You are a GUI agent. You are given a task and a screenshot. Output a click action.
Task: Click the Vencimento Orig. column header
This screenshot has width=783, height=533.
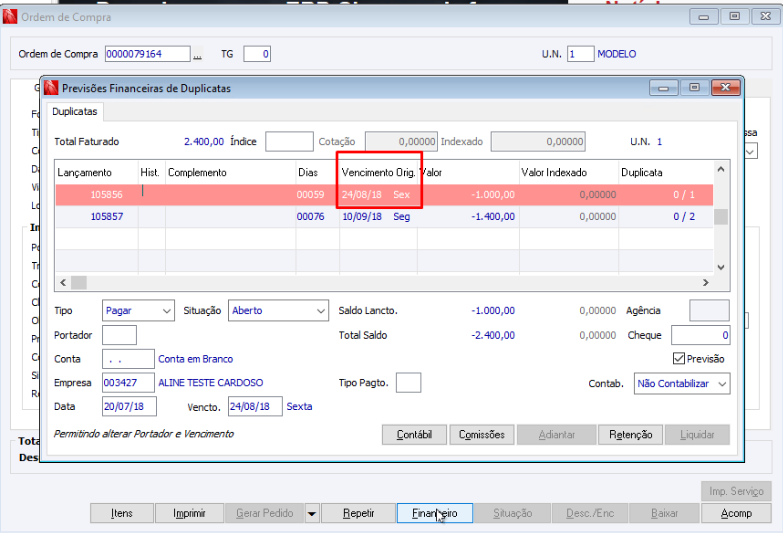click(x=379, y=172)
